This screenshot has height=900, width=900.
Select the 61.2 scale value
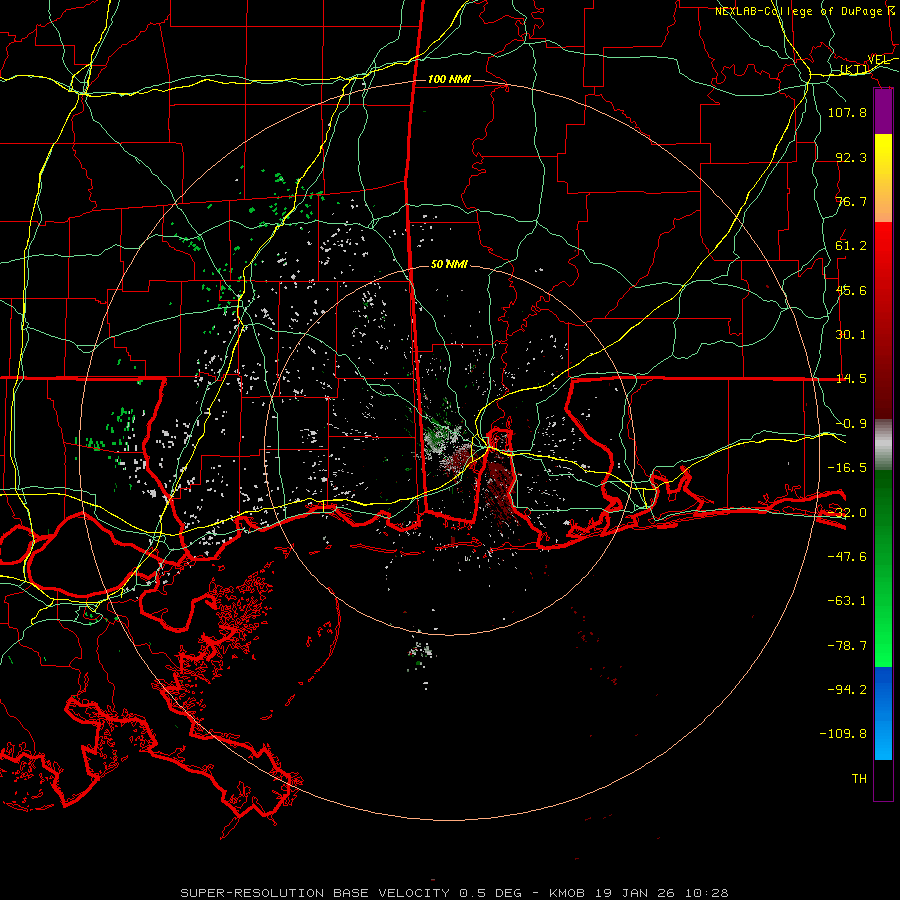click(x=851, y=246)
